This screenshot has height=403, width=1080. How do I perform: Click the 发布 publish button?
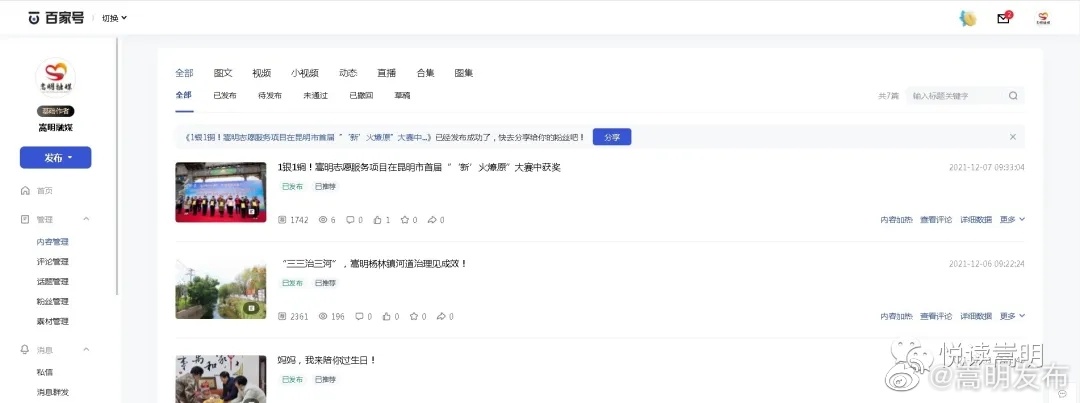tap(56, 158)
